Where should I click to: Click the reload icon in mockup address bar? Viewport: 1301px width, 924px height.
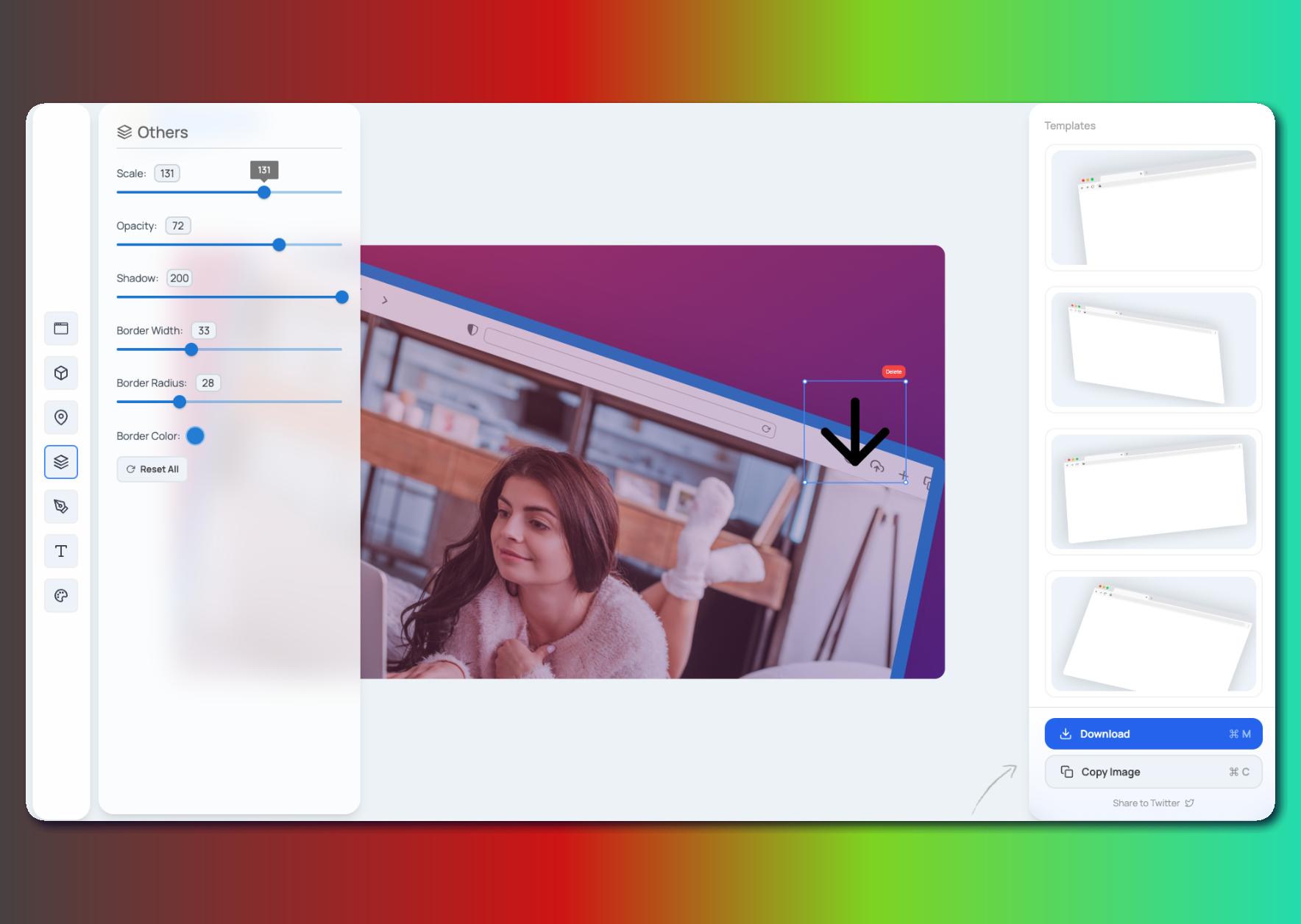coord(766,429)
